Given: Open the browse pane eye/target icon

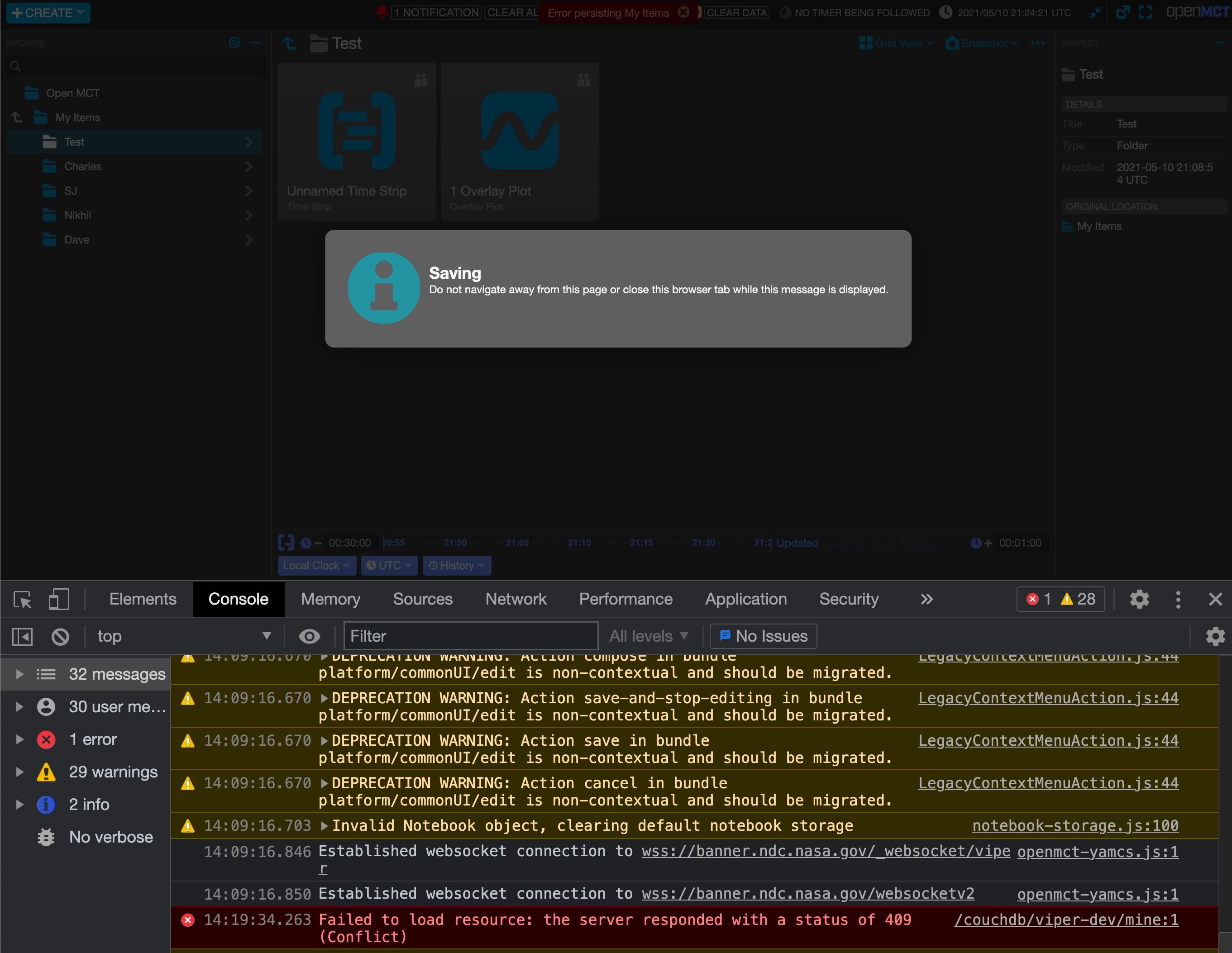Looking at the screenshot, I should point(234,42).
